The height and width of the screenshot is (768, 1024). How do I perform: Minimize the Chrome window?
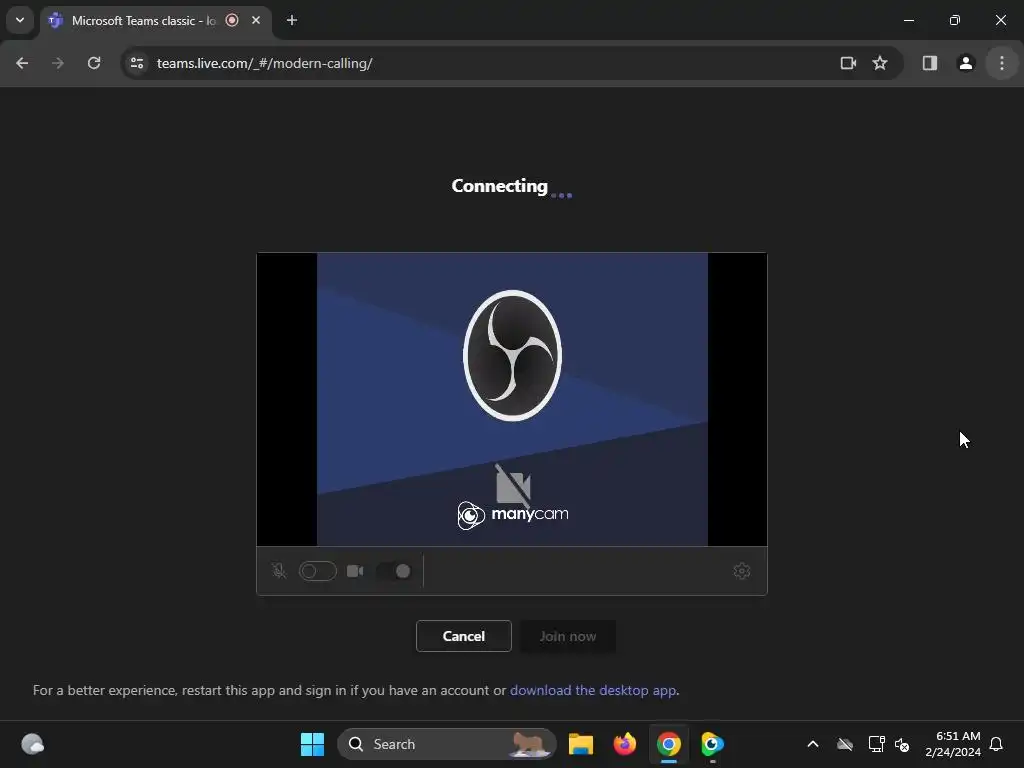[x=908, y=20]
